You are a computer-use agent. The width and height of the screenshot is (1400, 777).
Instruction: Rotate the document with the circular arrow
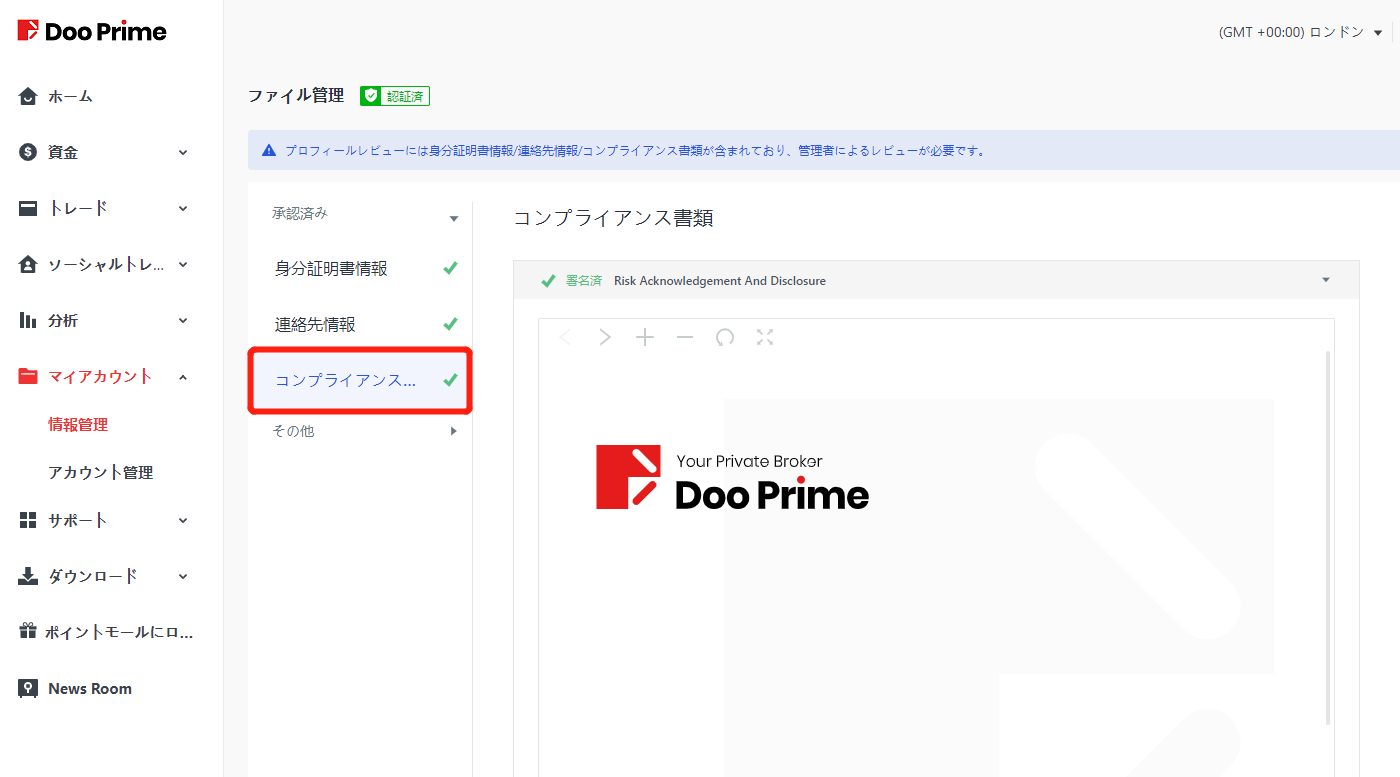(x=725, y=337)
